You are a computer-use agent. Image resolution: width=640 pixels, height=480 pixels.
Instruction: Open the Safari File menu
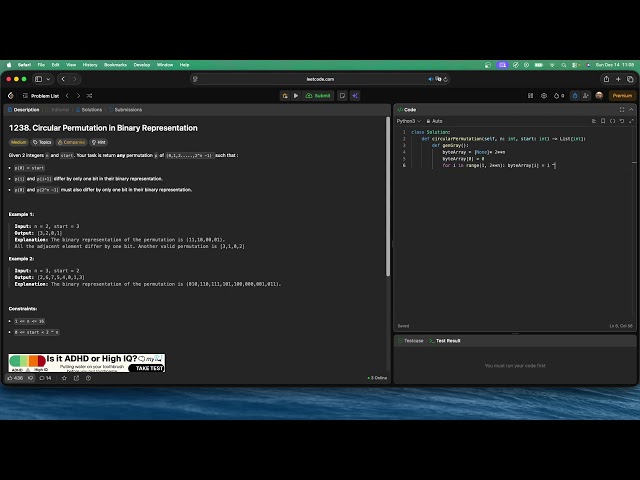[41, 65]
